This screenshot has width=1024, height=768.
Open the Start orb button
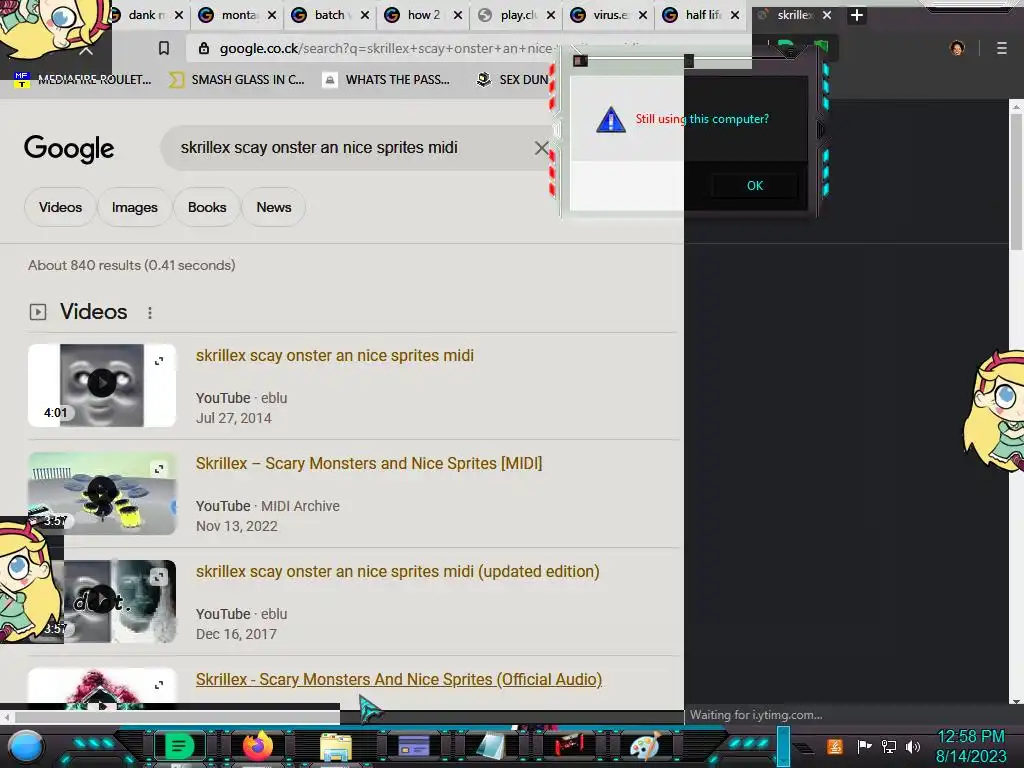(x=26, y=747)
